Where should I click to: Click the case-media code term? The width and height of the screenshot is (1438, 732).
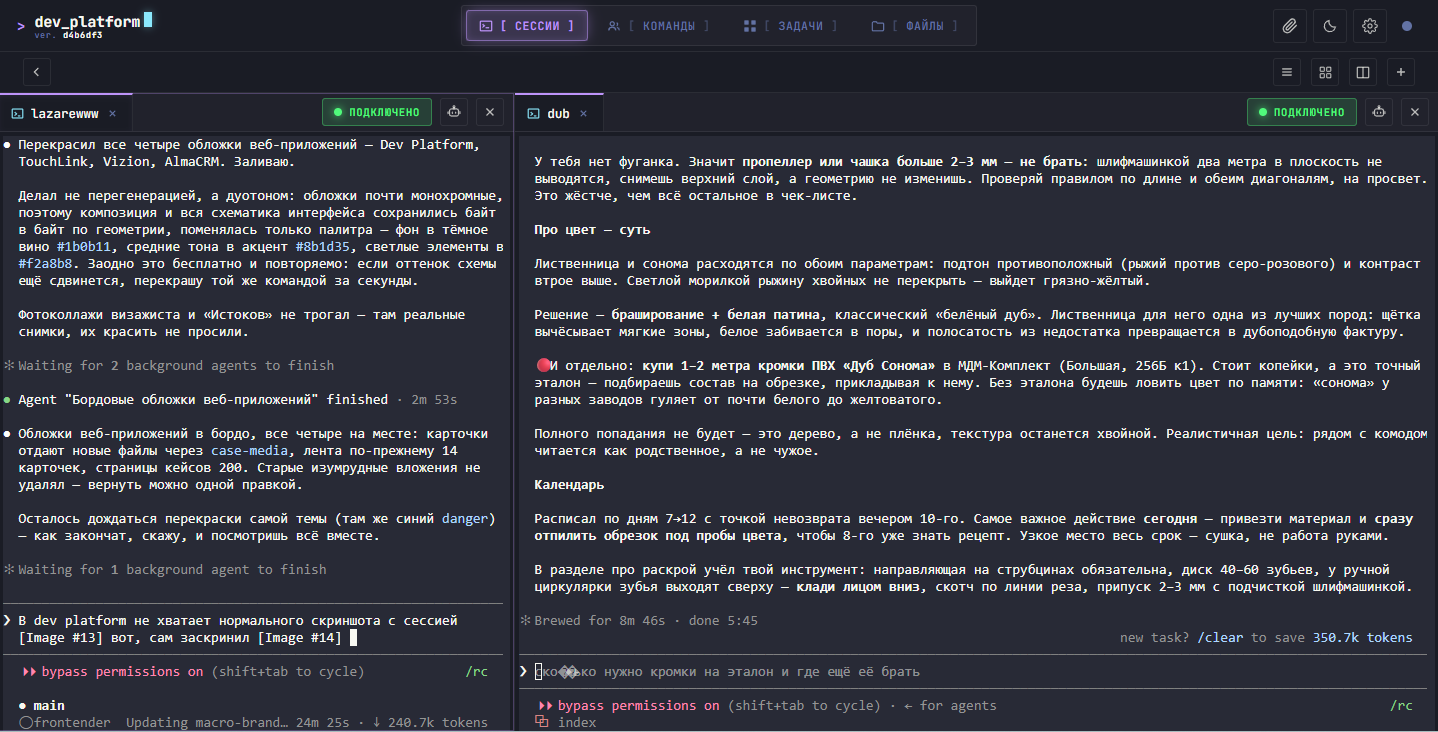pyautogui.click(x=248, y=450)
